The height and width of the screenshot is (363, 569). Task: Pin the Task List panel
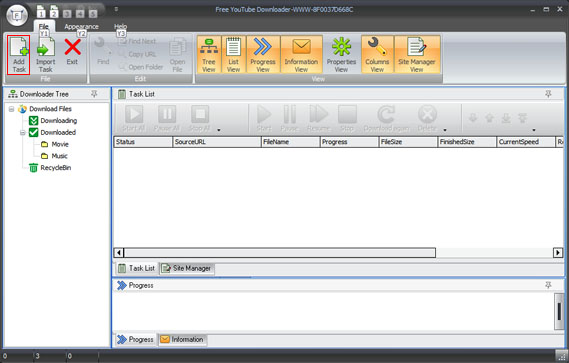coord(548,94)
